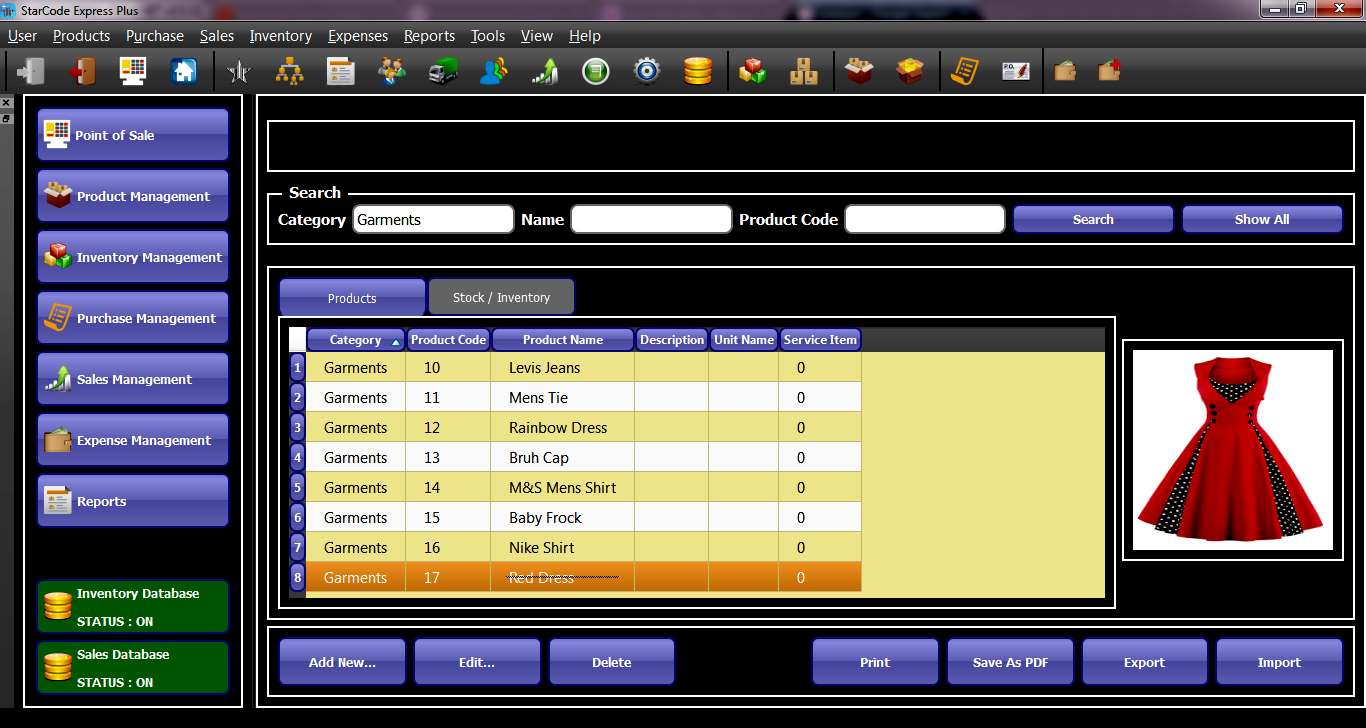Select the Red Dress row in the table
Screen dimensions: 1366x728
pyautogui.click(x=562, y=577)
